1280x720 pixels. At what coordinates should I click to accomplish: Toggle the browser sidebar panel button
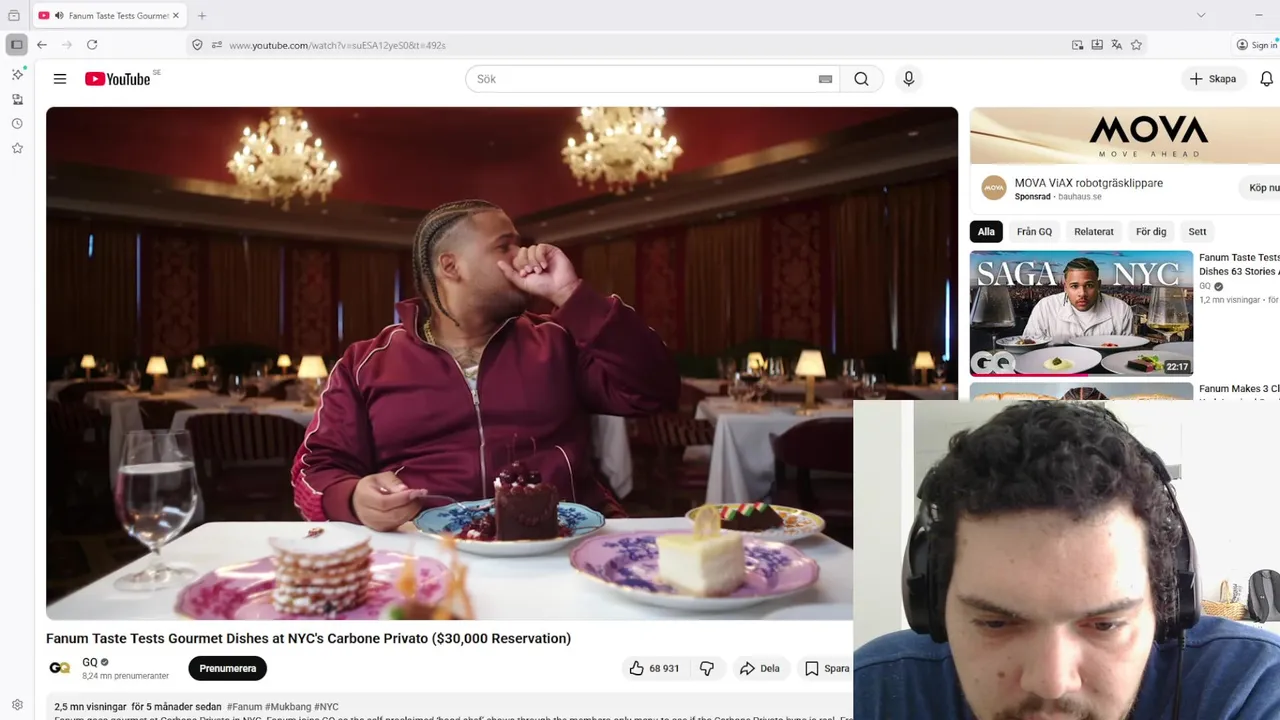pos(16,45)
